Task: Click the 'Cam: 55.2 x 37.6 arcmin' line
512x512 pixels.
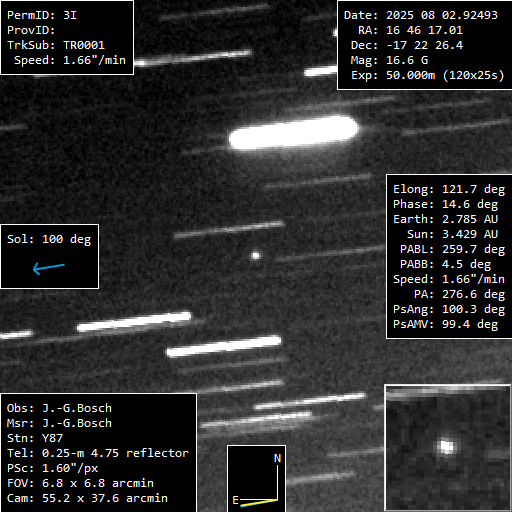Action: 87,498
